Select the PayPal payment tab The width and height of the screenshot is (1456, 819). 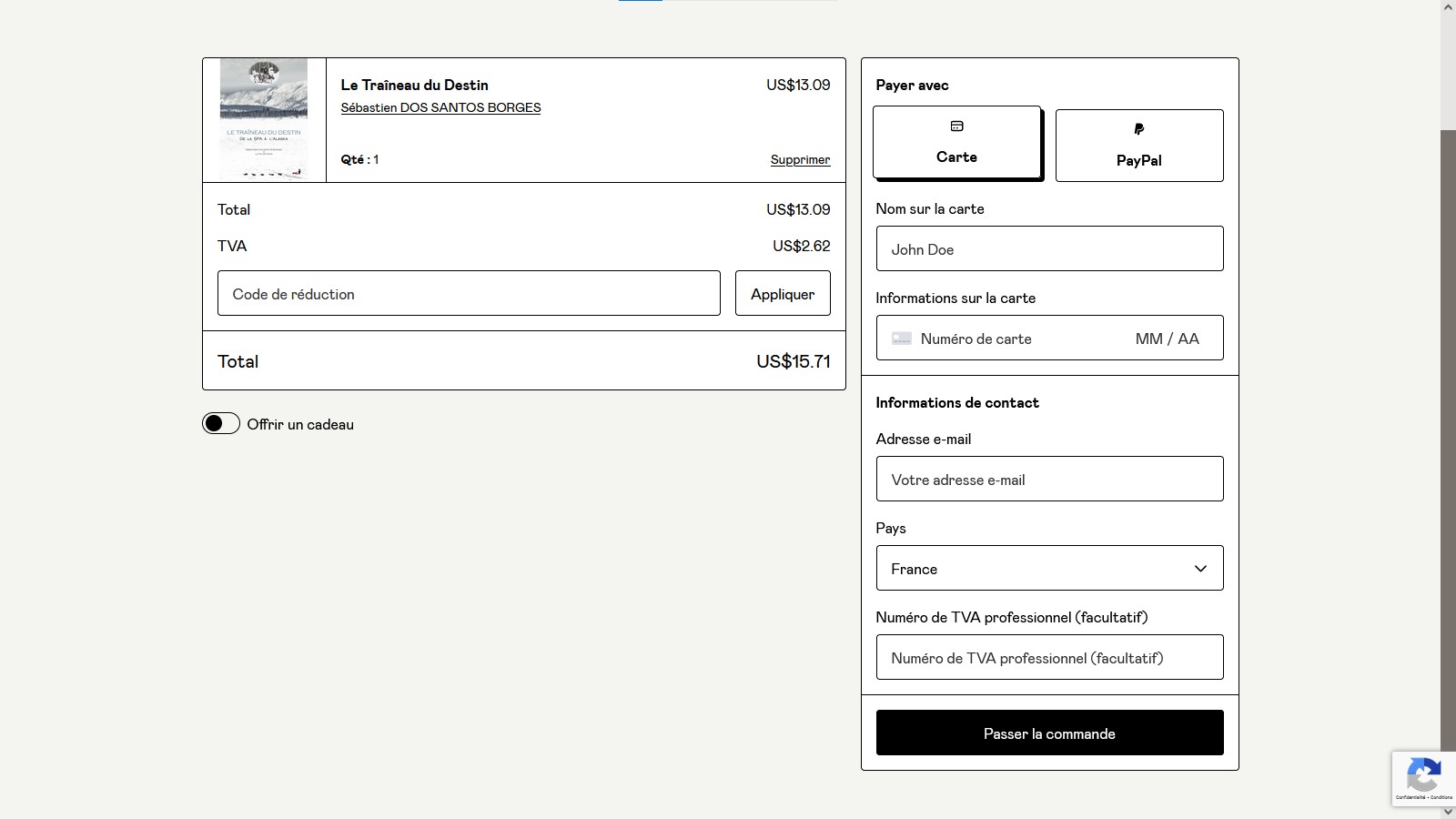tap(1138, 146)
